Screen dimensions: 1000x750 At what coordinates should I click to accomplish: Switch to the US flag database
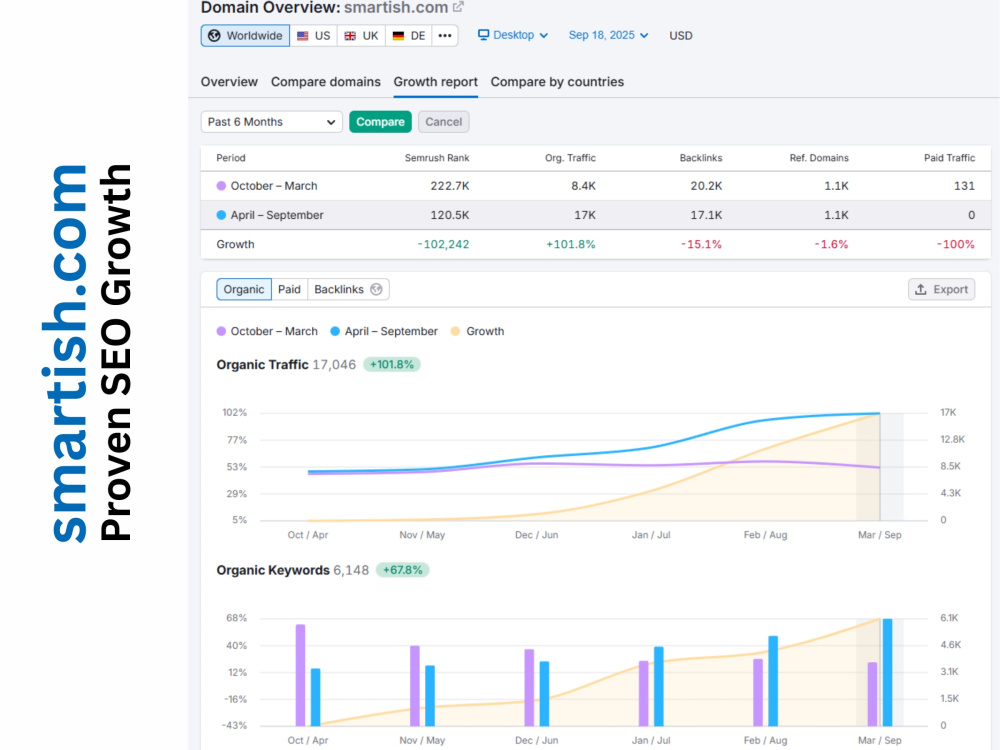click(x=313, y=36)
